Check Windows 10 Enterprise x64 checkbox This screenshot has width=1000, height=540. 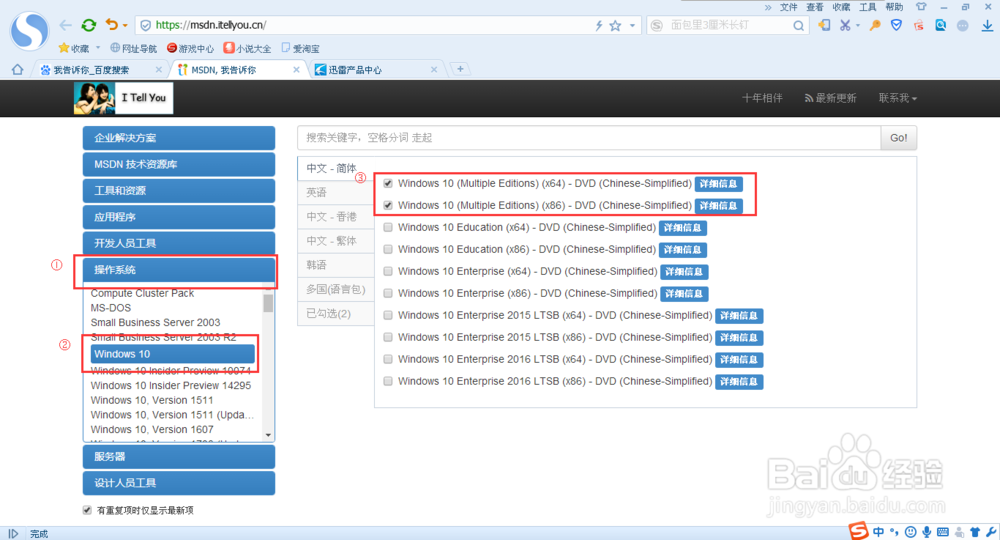pos(388,272)
